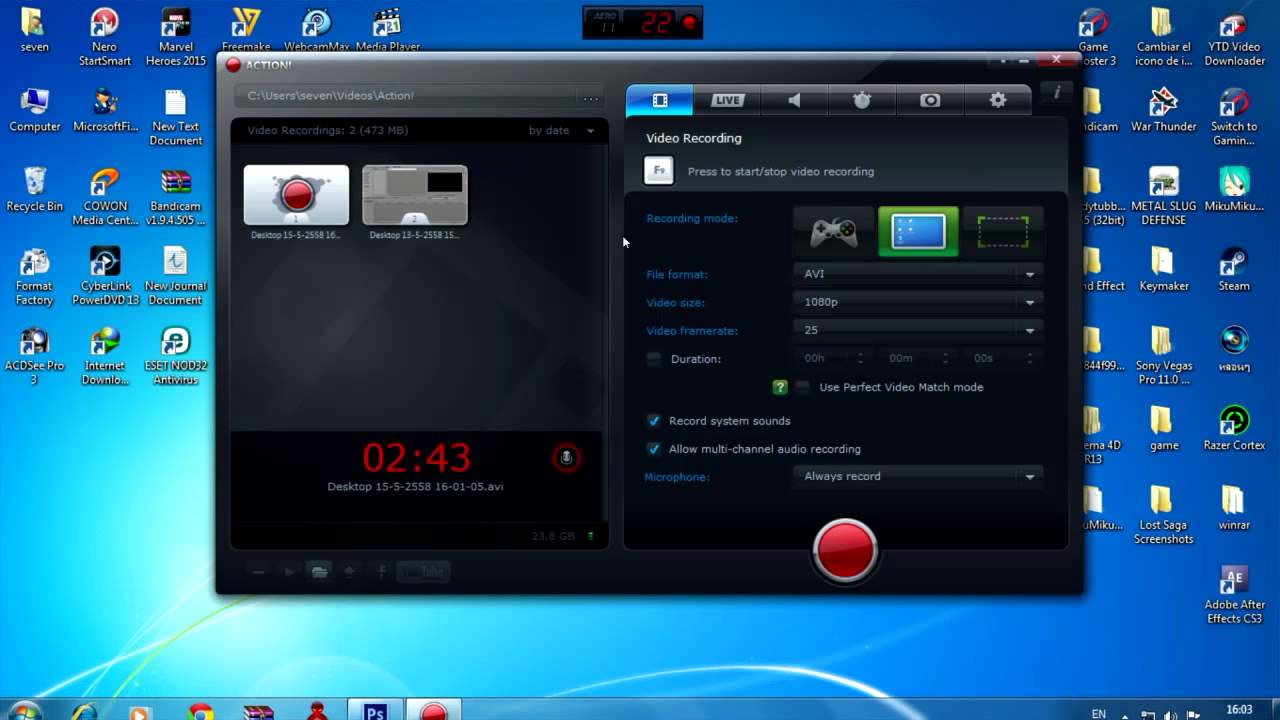Click the Action! window title
Screen dimensions: 1280x720
268,65
